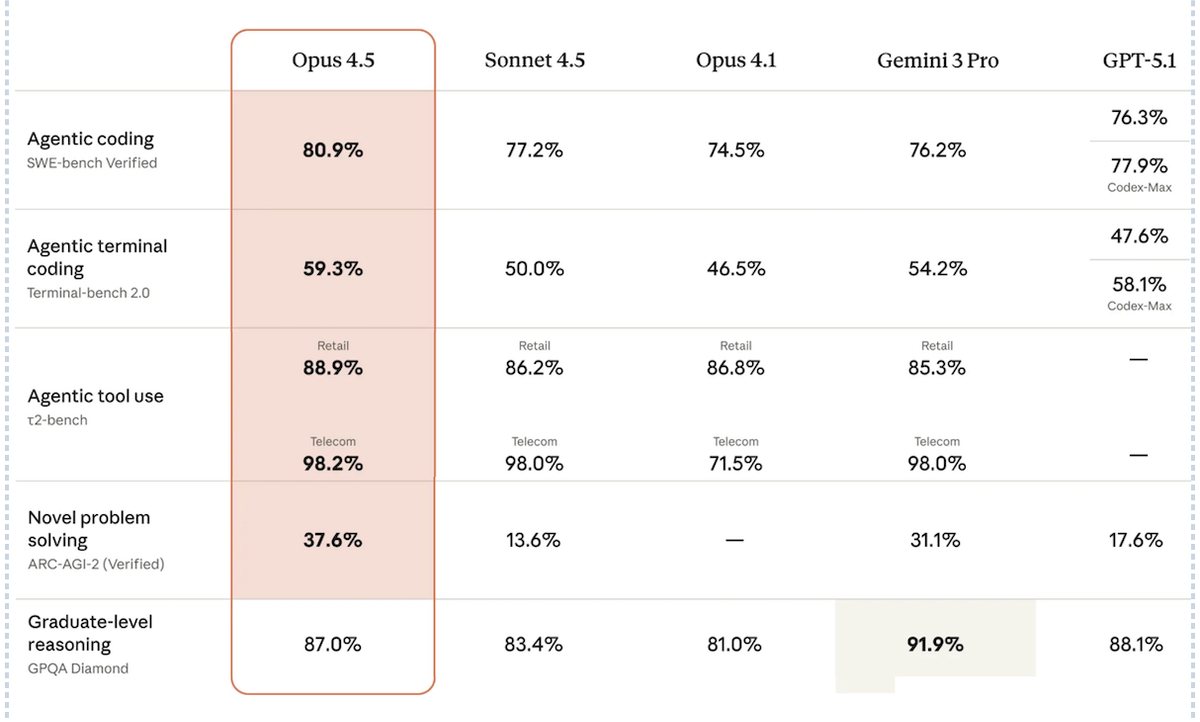The height and width of the screenshot is (722, 1200).
Task: Select Sonnet 4.5's 13.6% ARC-AGI-2 score
Action: pyautogui.click(x=534, y=540)
